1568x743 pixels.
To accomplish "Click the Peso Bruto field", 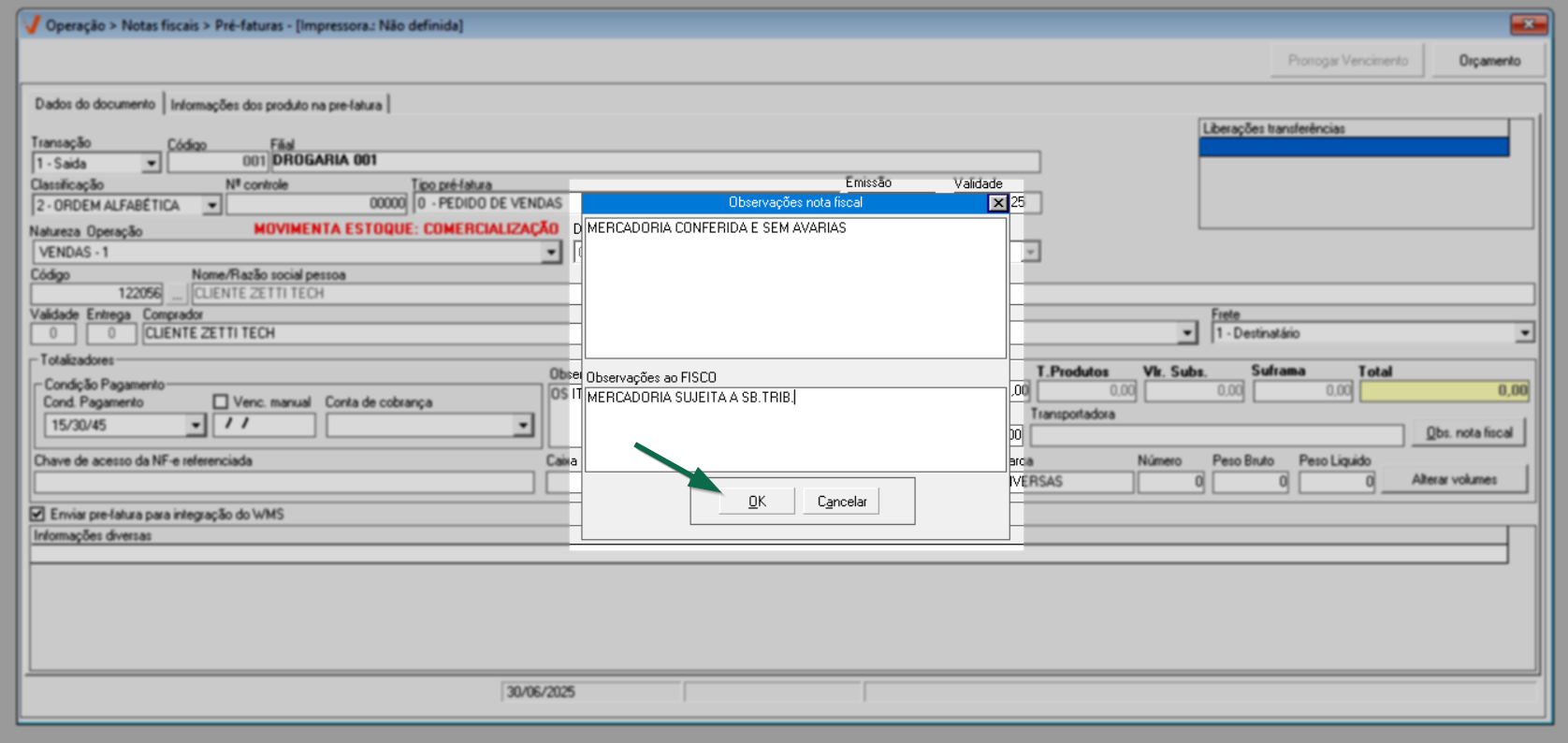I will pos(1251,482).
